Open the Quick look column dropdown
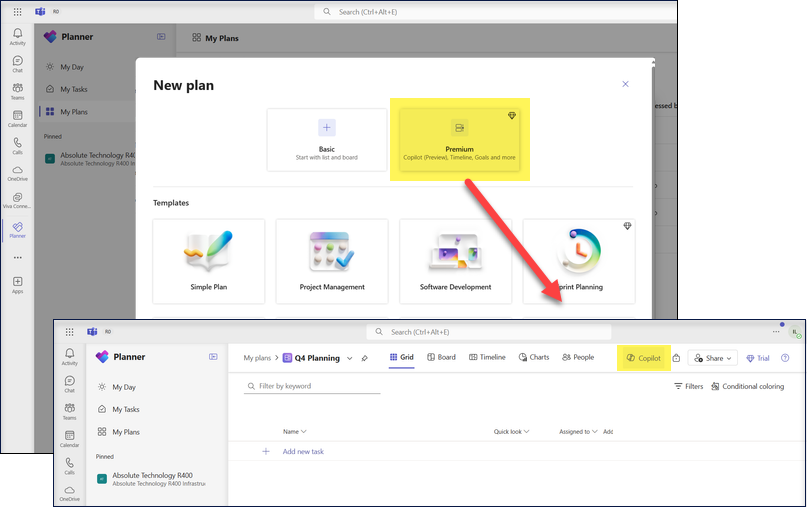 click(x=512, y=432)
